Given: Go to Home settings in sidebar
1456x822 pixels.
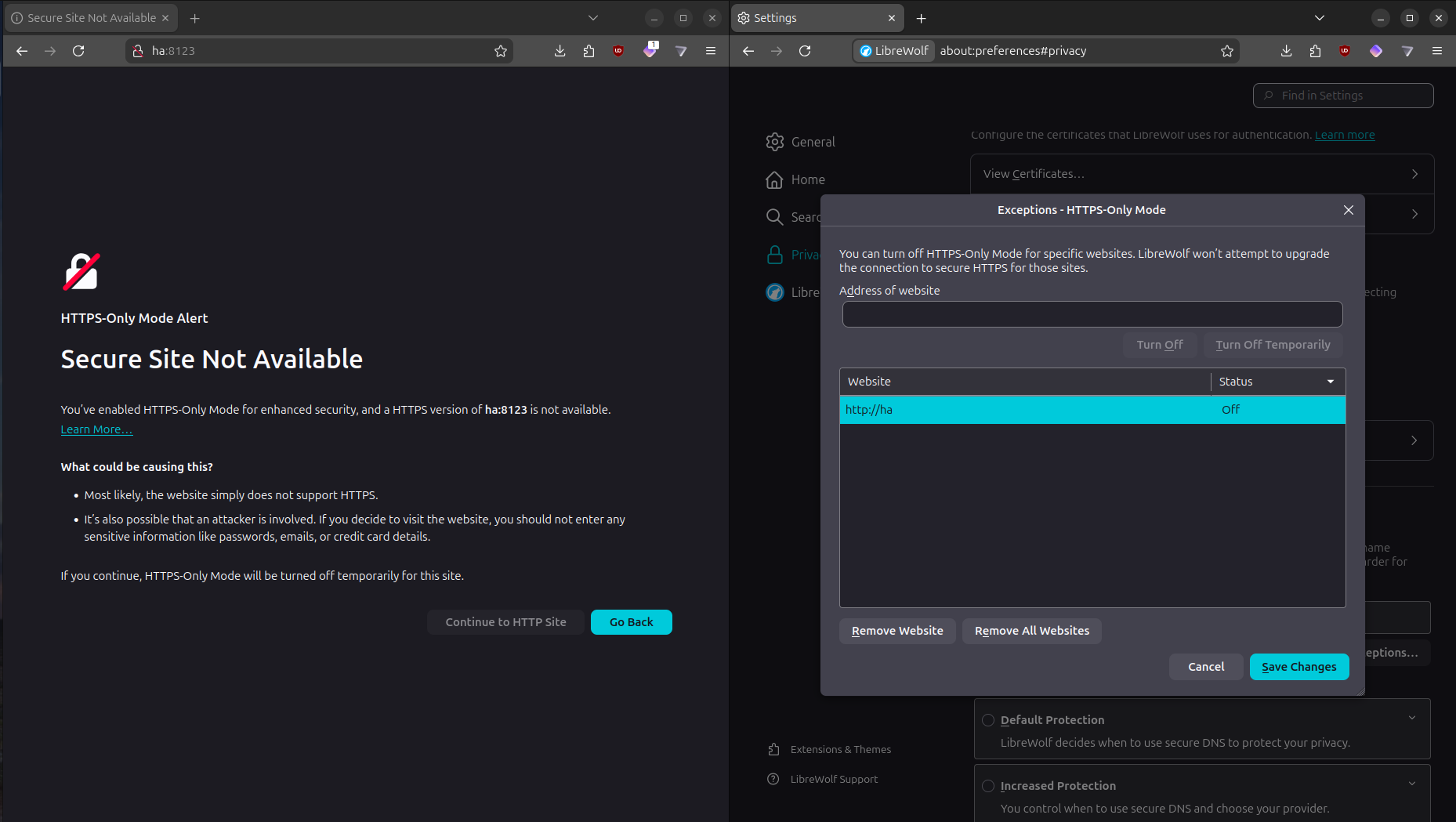Looking at the screenshot, I should click(x=807, y=179).
